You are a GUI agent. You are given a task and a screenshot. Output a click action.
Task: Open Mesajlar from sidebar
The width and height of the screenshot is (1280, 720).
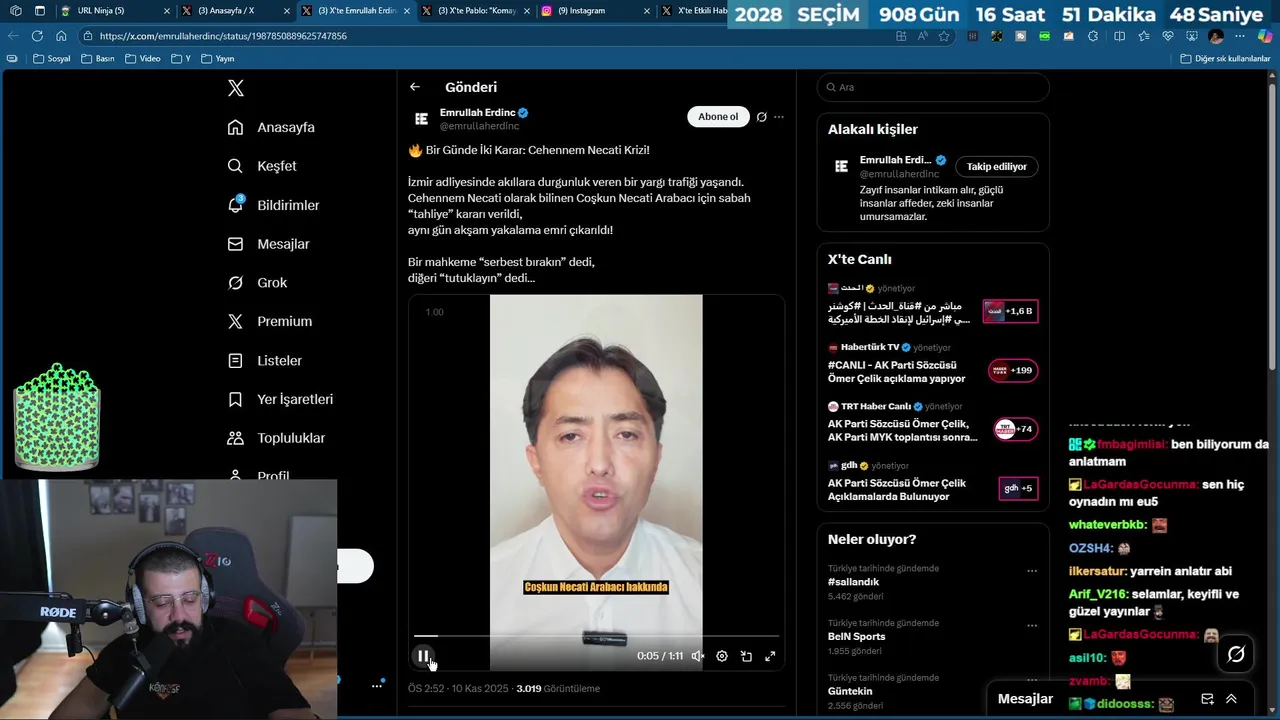tap(268, 244)
